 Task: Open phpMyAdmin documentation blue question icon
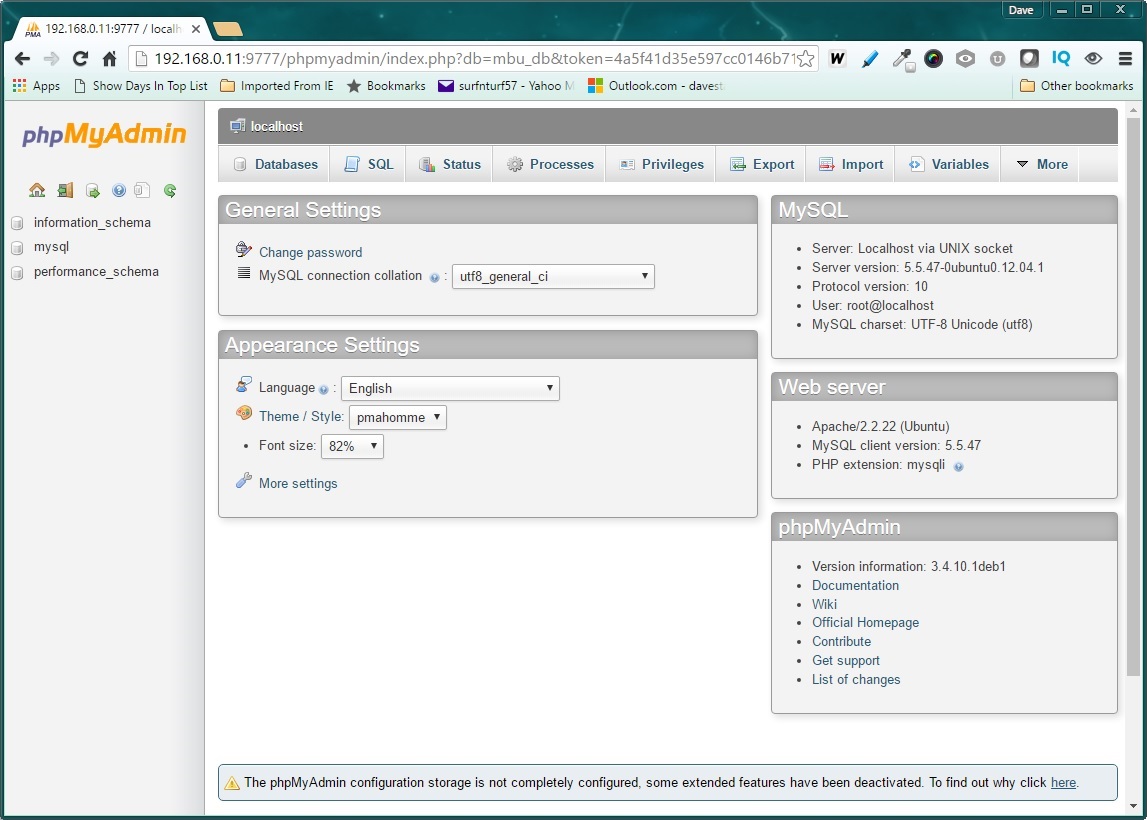click(x=119, y=191)
